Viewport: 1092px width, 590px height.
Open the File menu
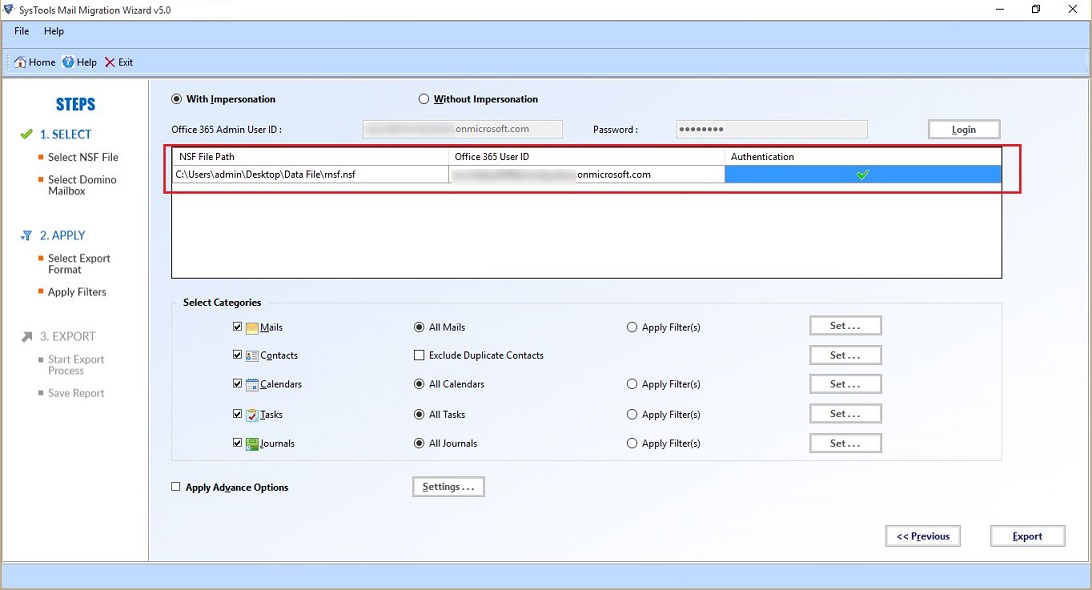click(22, 31)
